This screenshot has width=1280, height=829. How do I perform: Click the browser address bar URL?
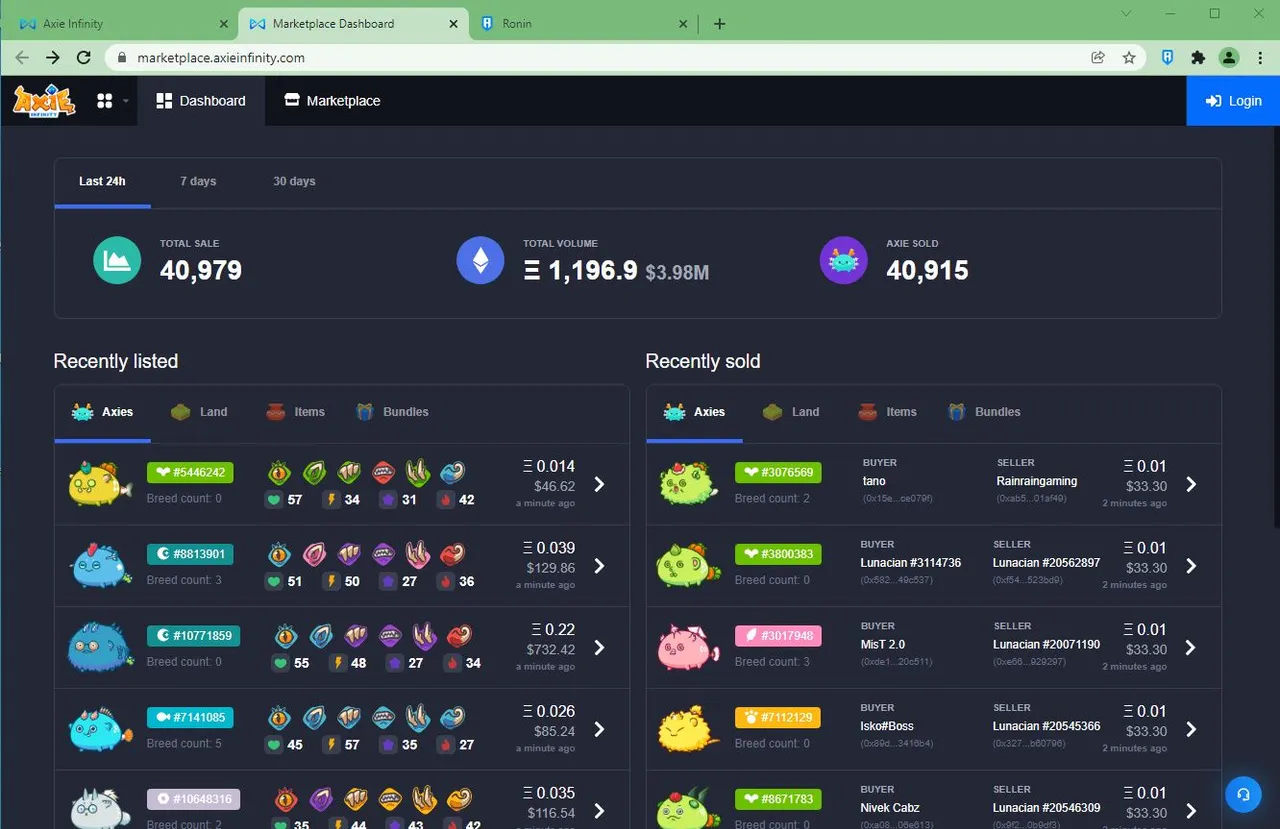point(221,58)
